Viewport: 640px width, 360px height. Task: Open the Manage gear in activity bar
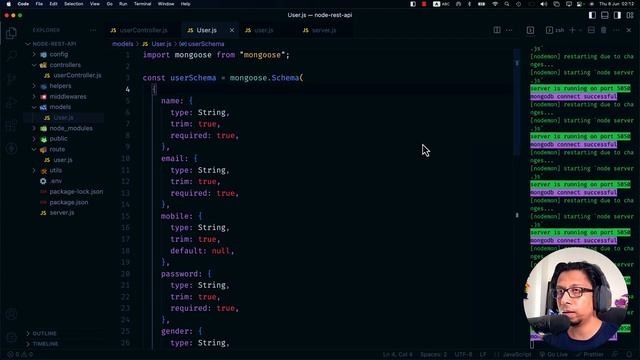pyautogui.click(x=11, y=338)
